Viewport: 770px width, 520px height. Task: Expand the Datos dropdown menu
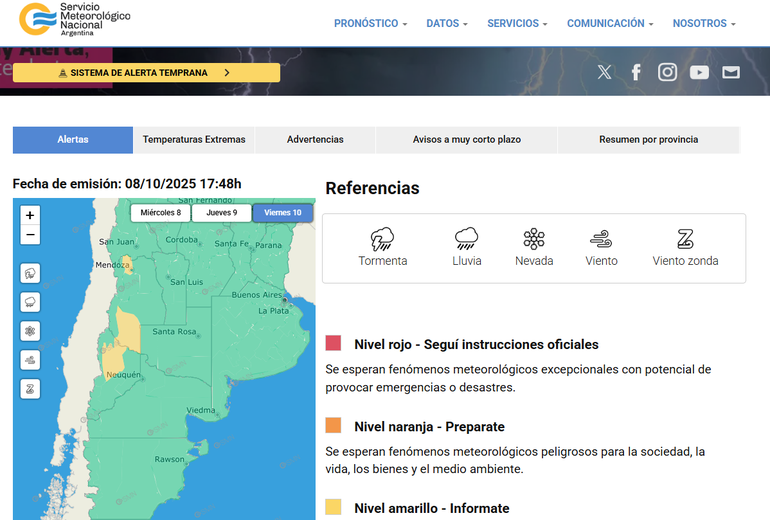coord(447,23)
